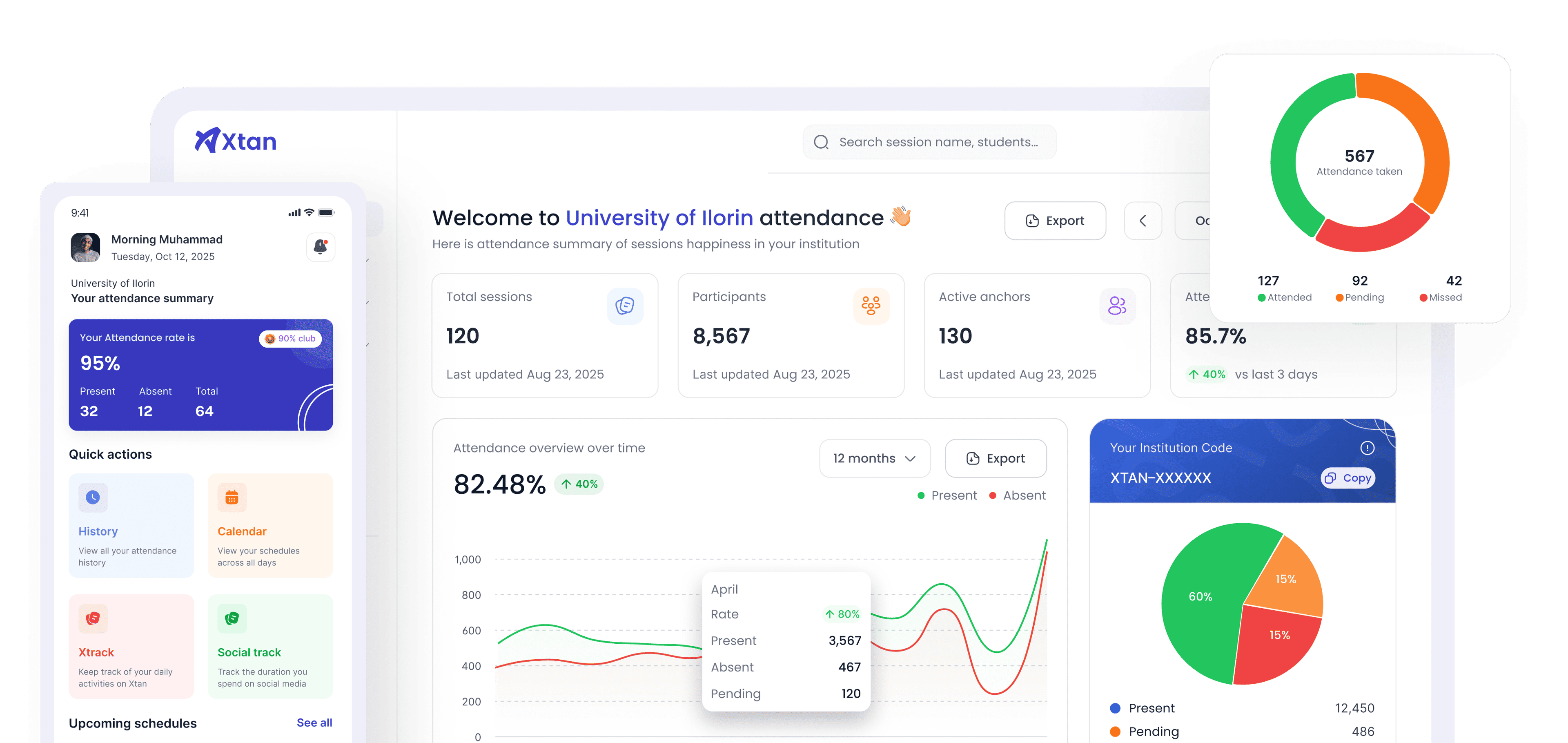This screenshot has width=1568, height=743.
Task: Click the 95% attendance rate on mobile
Action: [x=100, y=363]
